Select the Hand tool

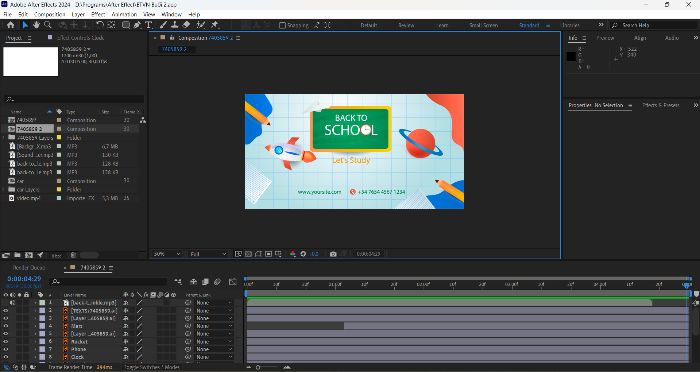36,25
